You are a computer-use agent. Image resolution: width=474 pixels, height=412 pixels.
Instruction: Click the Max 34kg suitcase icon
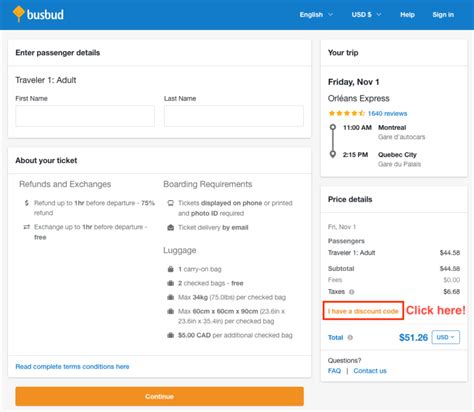(x=171, y=297)
